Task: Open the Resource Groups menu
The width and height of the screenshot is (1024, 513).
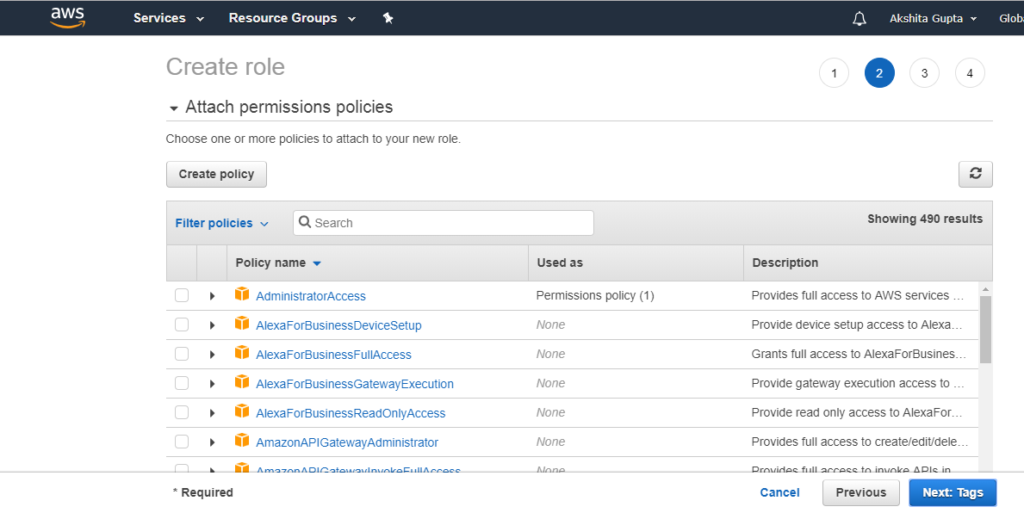Action: coord(292,18)
